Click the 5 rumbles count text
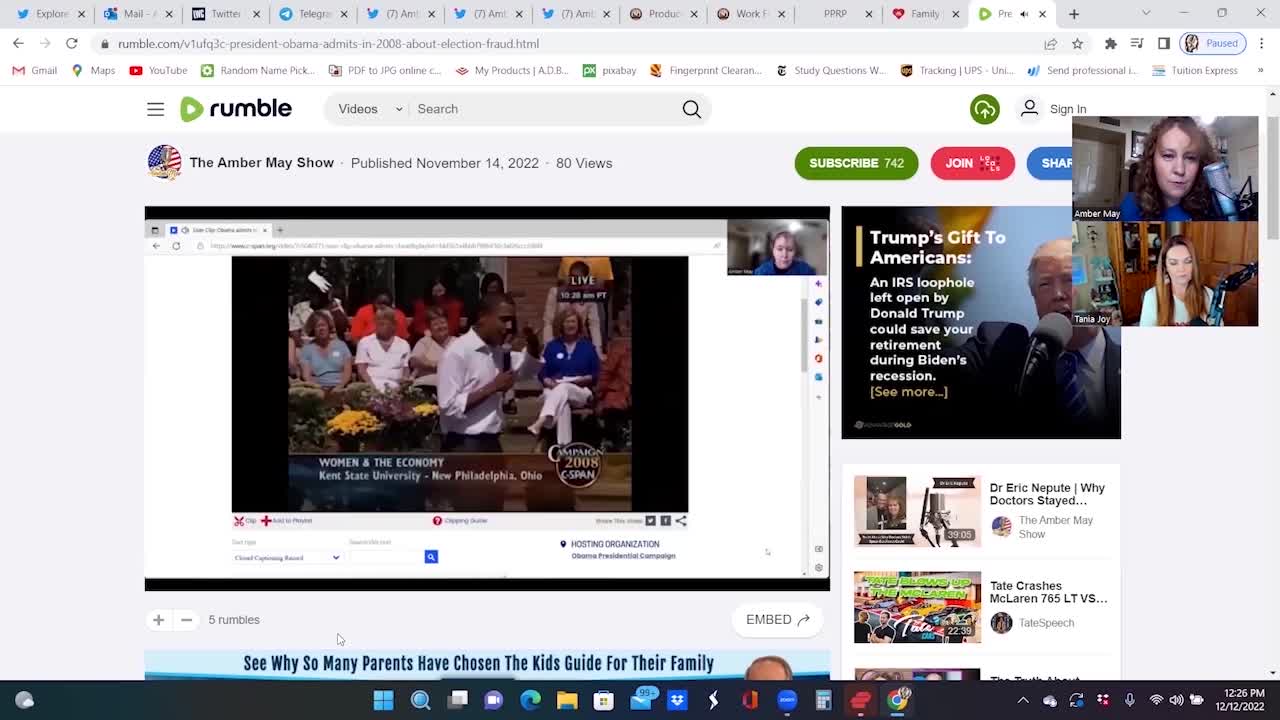This screenshot has height=720, width=1280. (234, 620)
